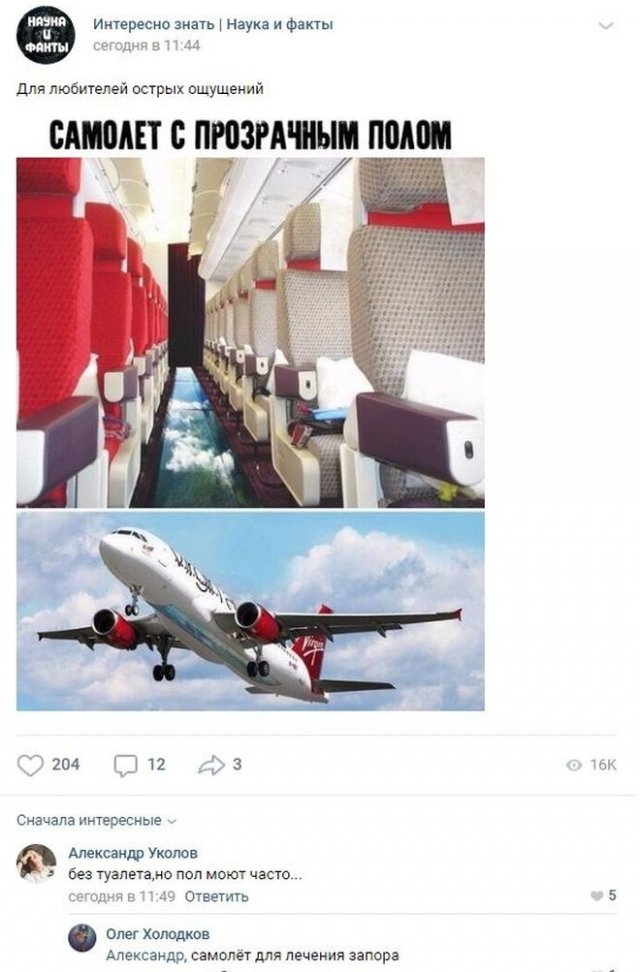Click the Александр mention in reply
Image resolution: width=640 pixels, height=972 pixels.
point(145,955)
